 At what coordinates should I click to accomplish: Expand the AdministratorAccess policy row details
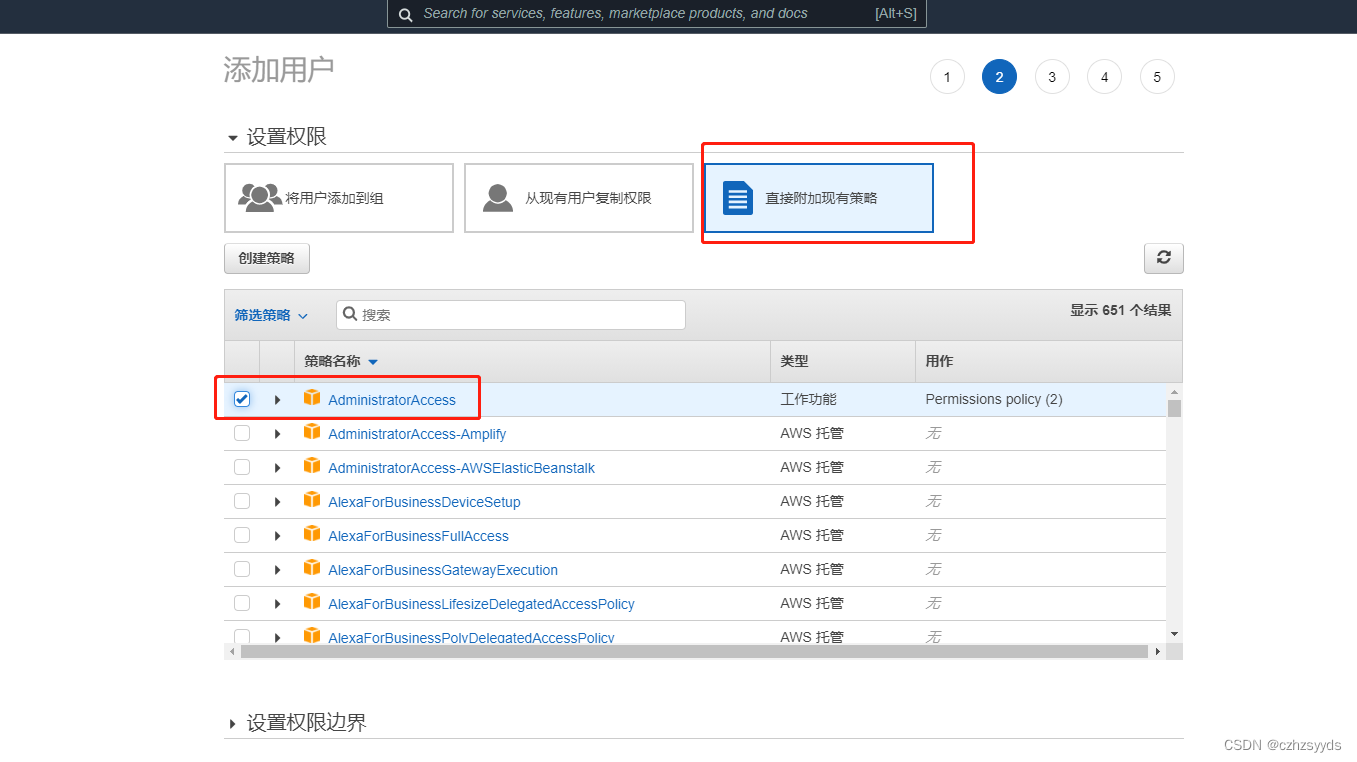(x=277, y=399)
